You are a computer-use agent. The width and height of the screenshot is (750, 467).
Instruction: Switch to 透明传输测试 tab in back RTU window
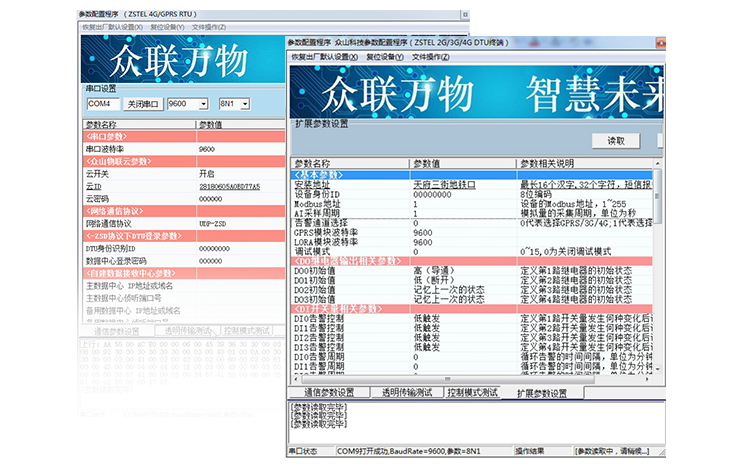[x=188, y=331]
